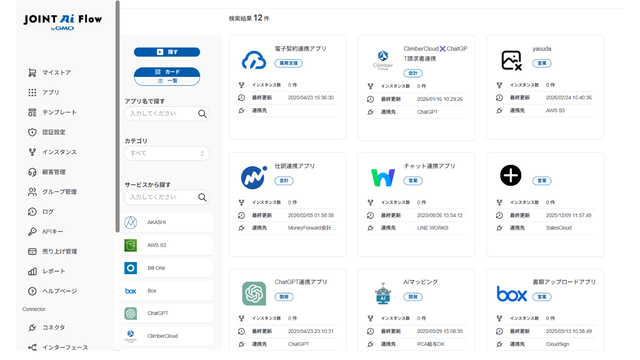This screenshot has height=360, width=640.
Task: Open インターフェース at the sidebar bottom
Action: (65, 347)
